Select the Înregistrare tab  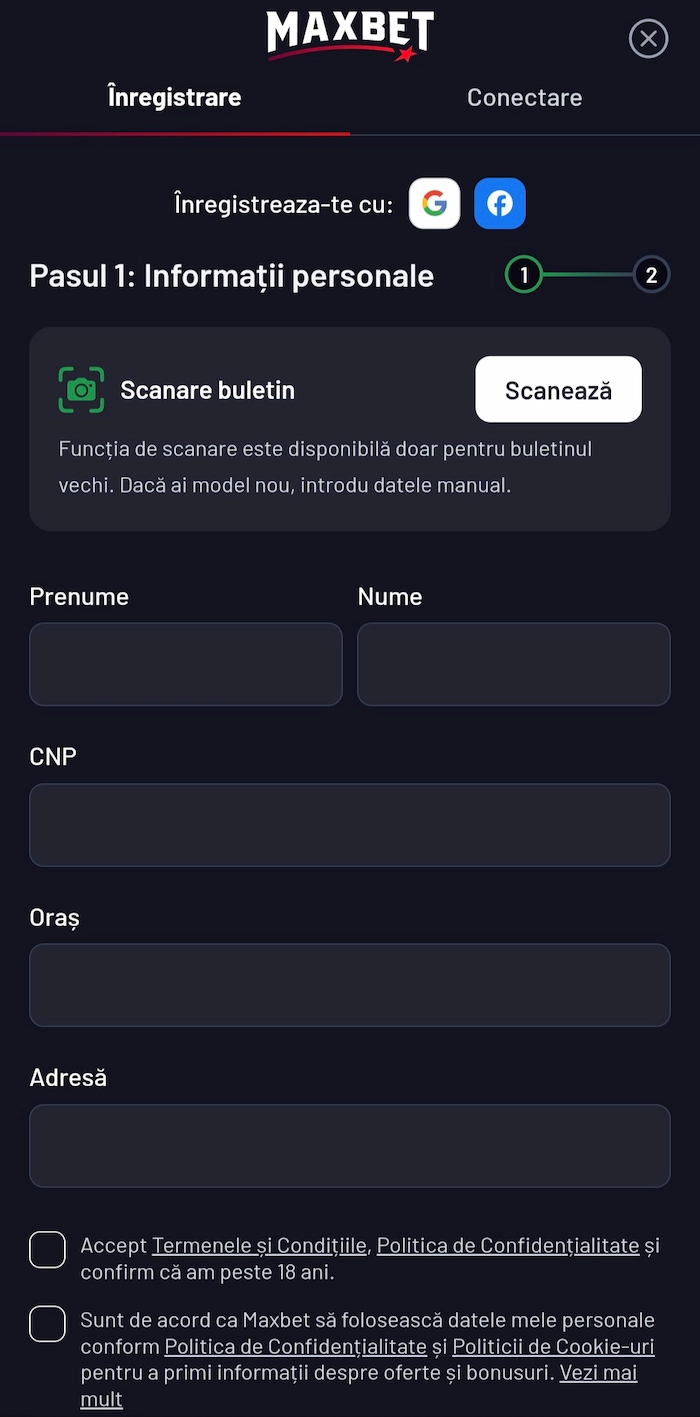(x=174, y=97)
